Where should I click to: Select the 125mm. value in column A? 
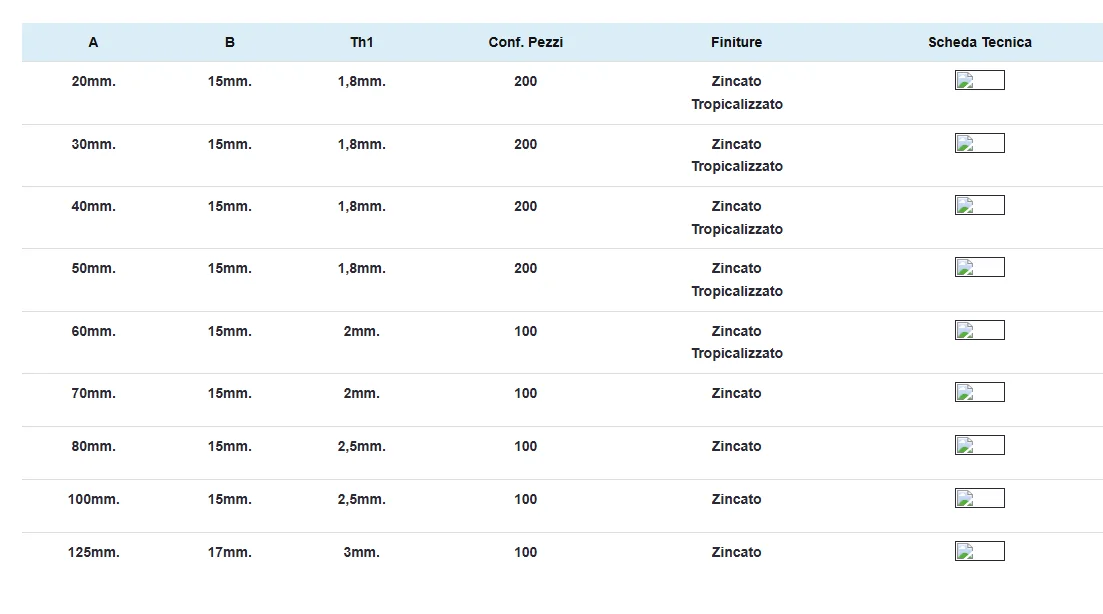tap(93, 552)
